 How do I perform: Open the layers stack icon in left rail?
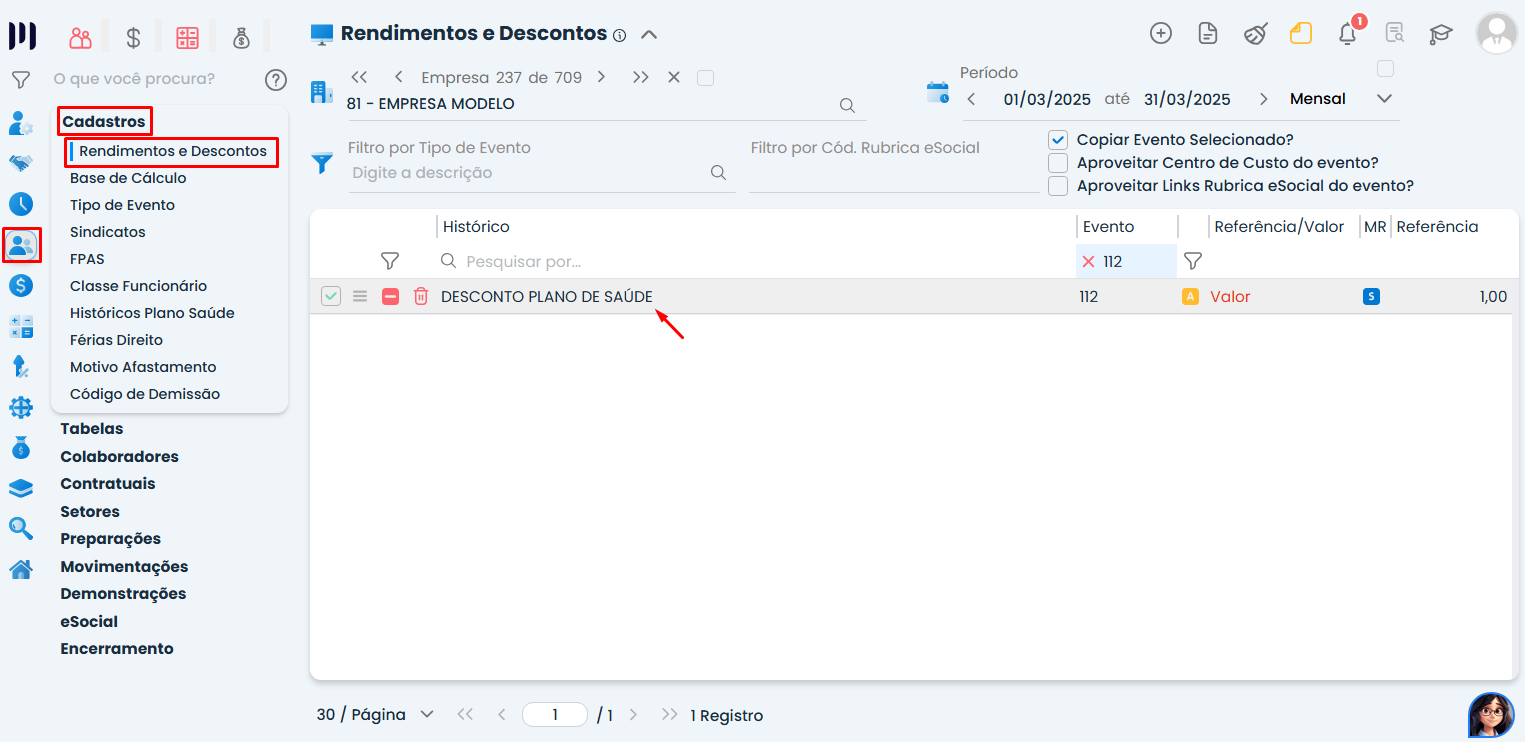pyautogui.click(x=21, y=489)
